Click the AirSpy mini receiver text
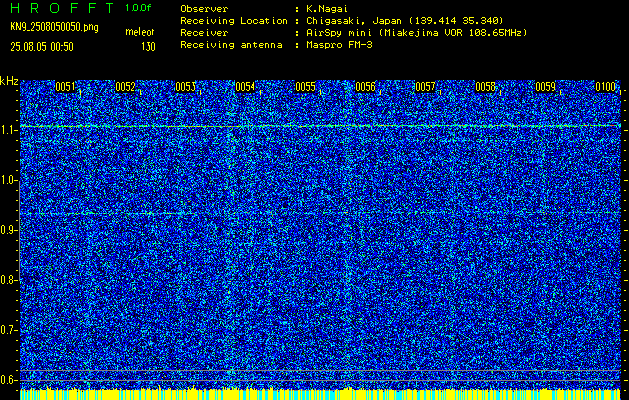This screenshot has height=400, width=629. point(416,33)
